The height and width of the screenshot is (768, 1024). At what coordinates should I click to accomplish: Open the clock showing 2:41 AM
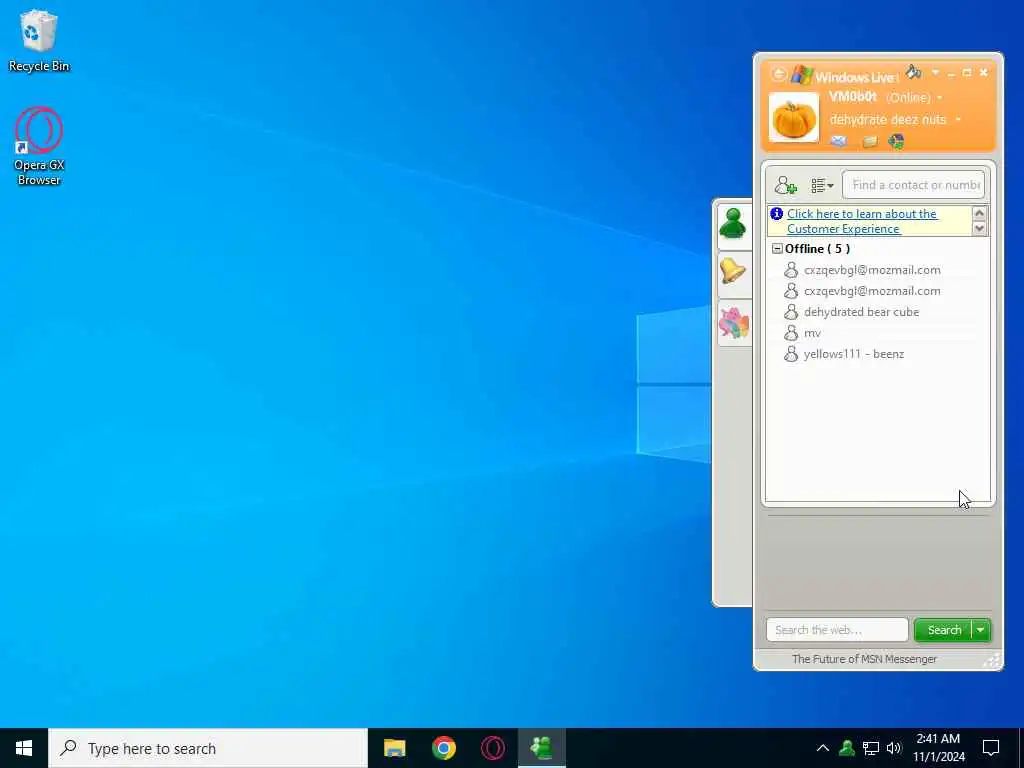click(x=938, y=748)
